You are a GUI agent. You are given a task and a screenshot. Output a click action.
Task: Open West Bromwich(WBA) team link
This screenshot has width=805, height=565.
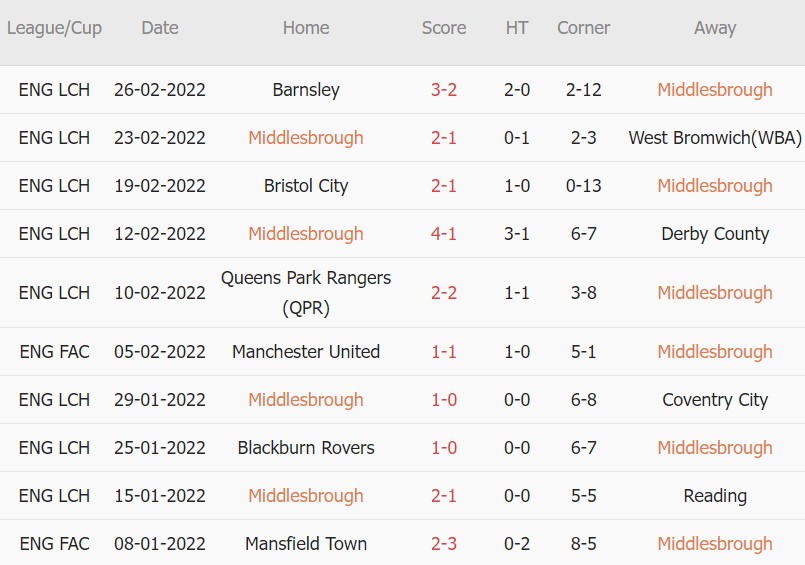pos(715,138)
